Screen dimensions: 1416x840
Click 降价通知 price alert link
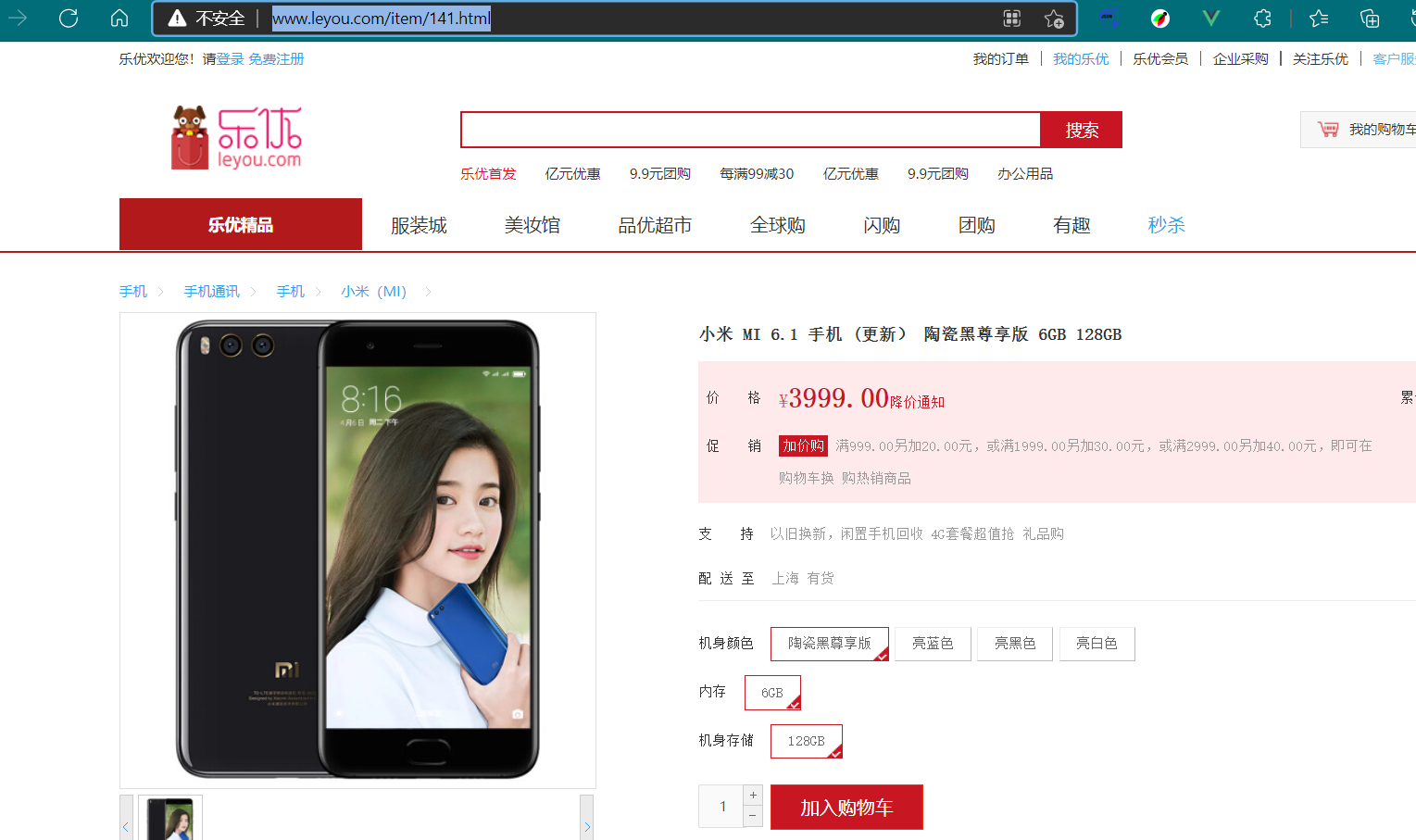(x=918, y=403)
